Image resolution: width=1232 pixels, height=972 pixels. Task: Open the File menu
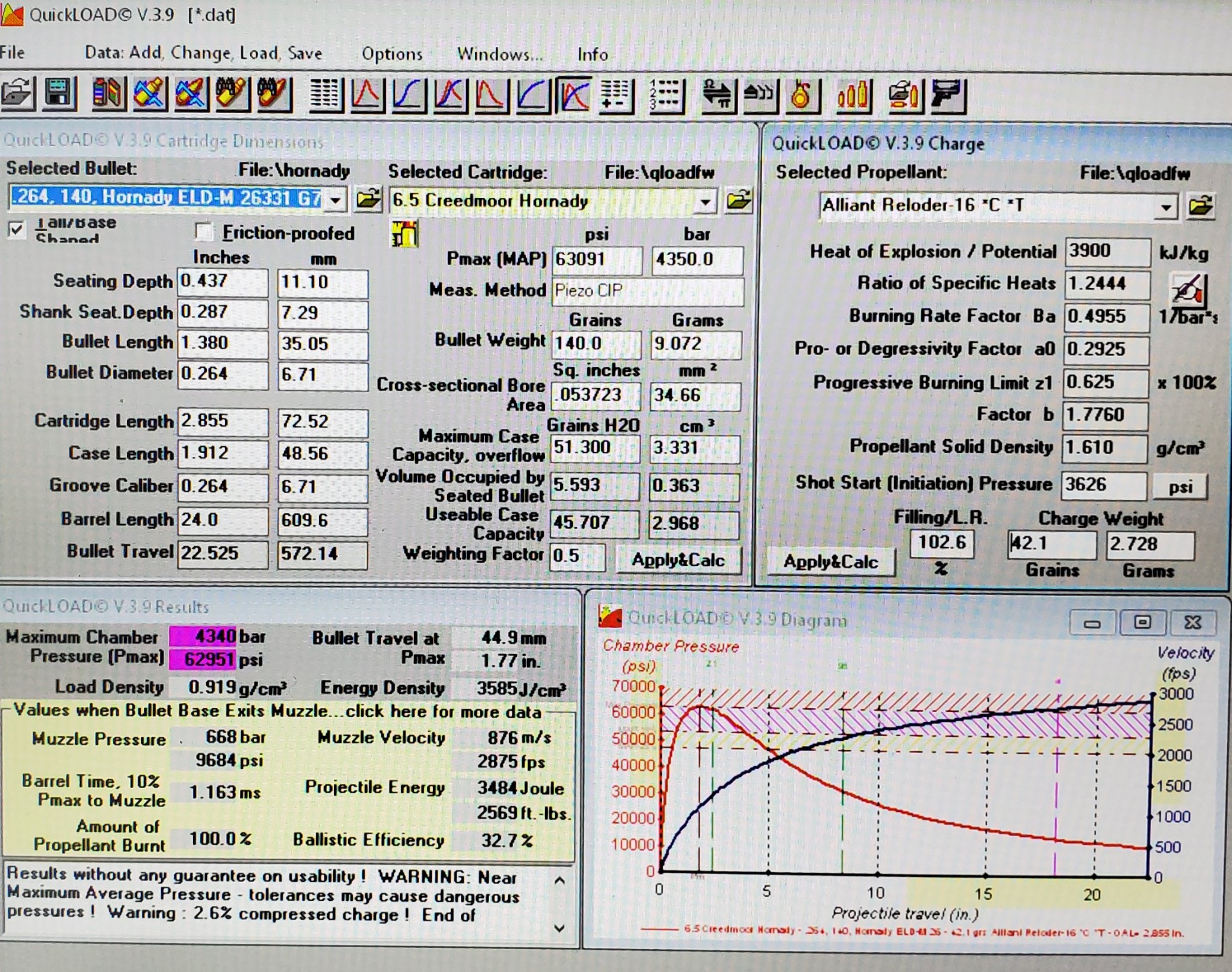pos(13,52)
